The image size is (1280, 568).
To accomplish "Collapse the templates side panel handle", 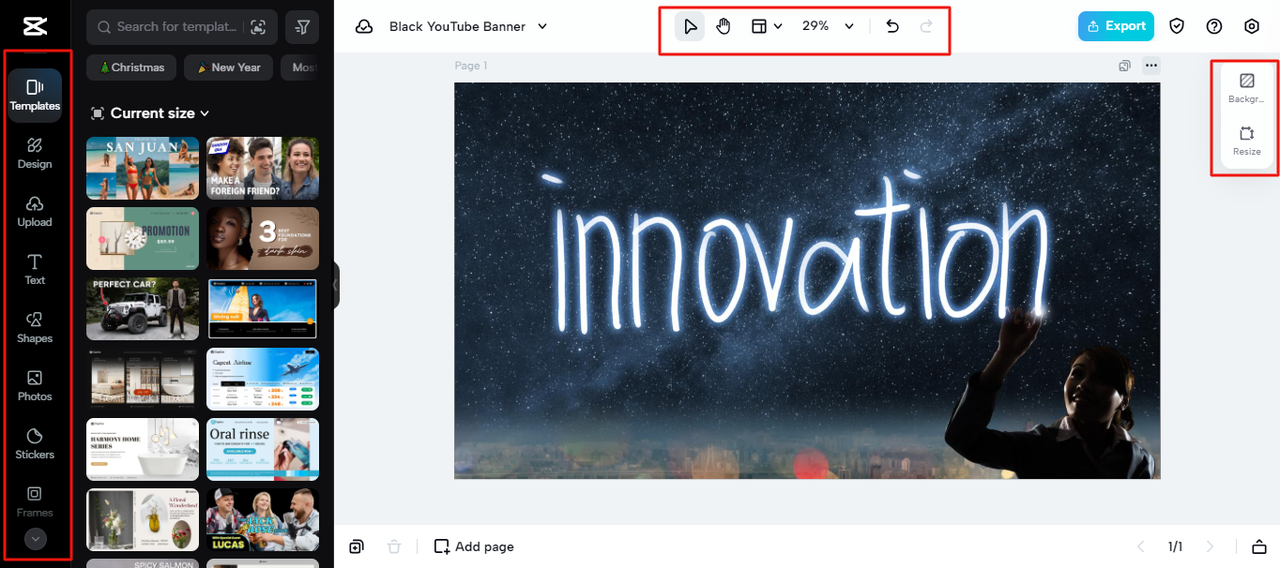I will [x=336, y=285].
